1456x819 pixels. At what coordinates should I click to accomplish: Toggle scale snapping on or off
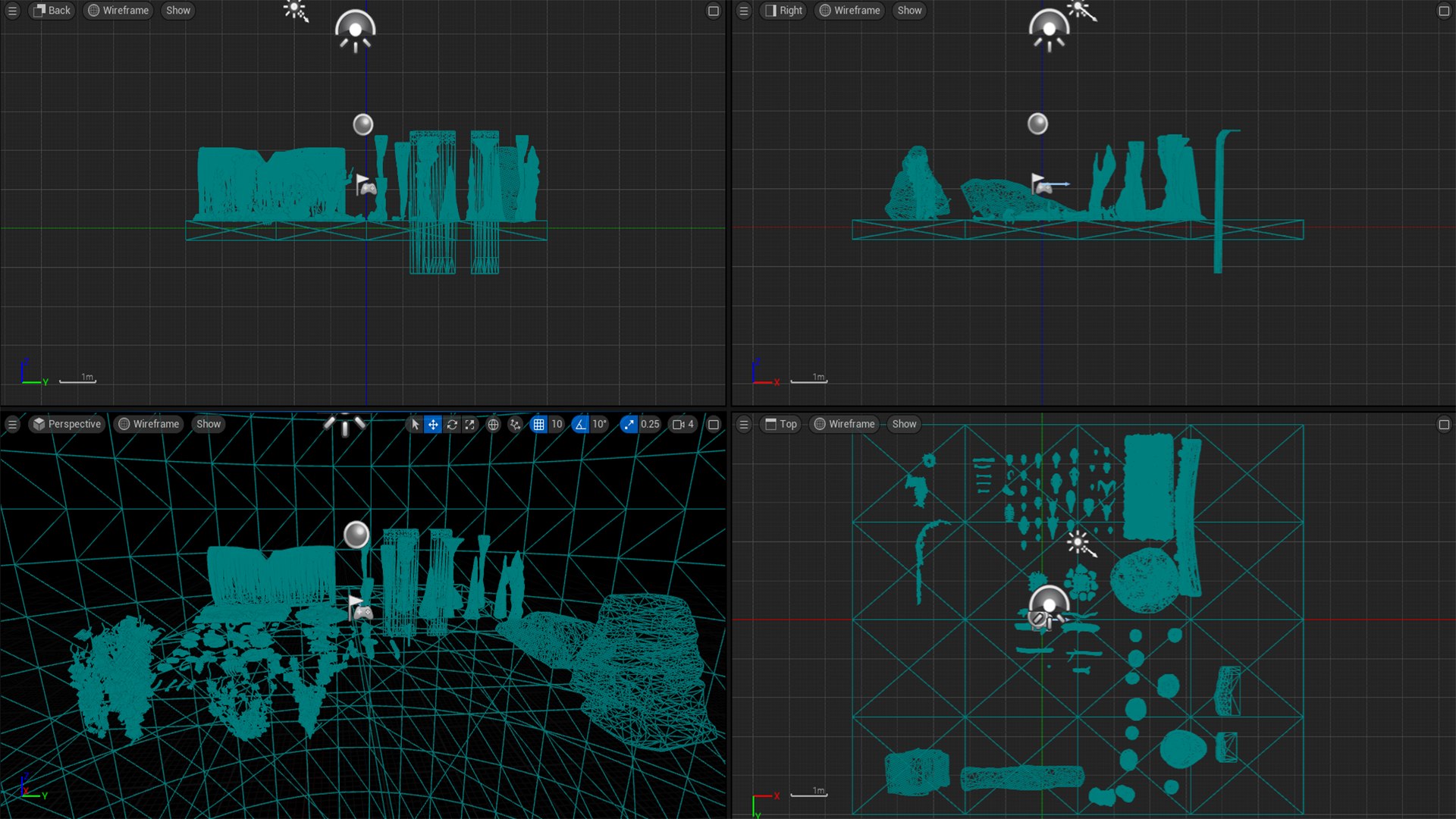coord(629,425)
